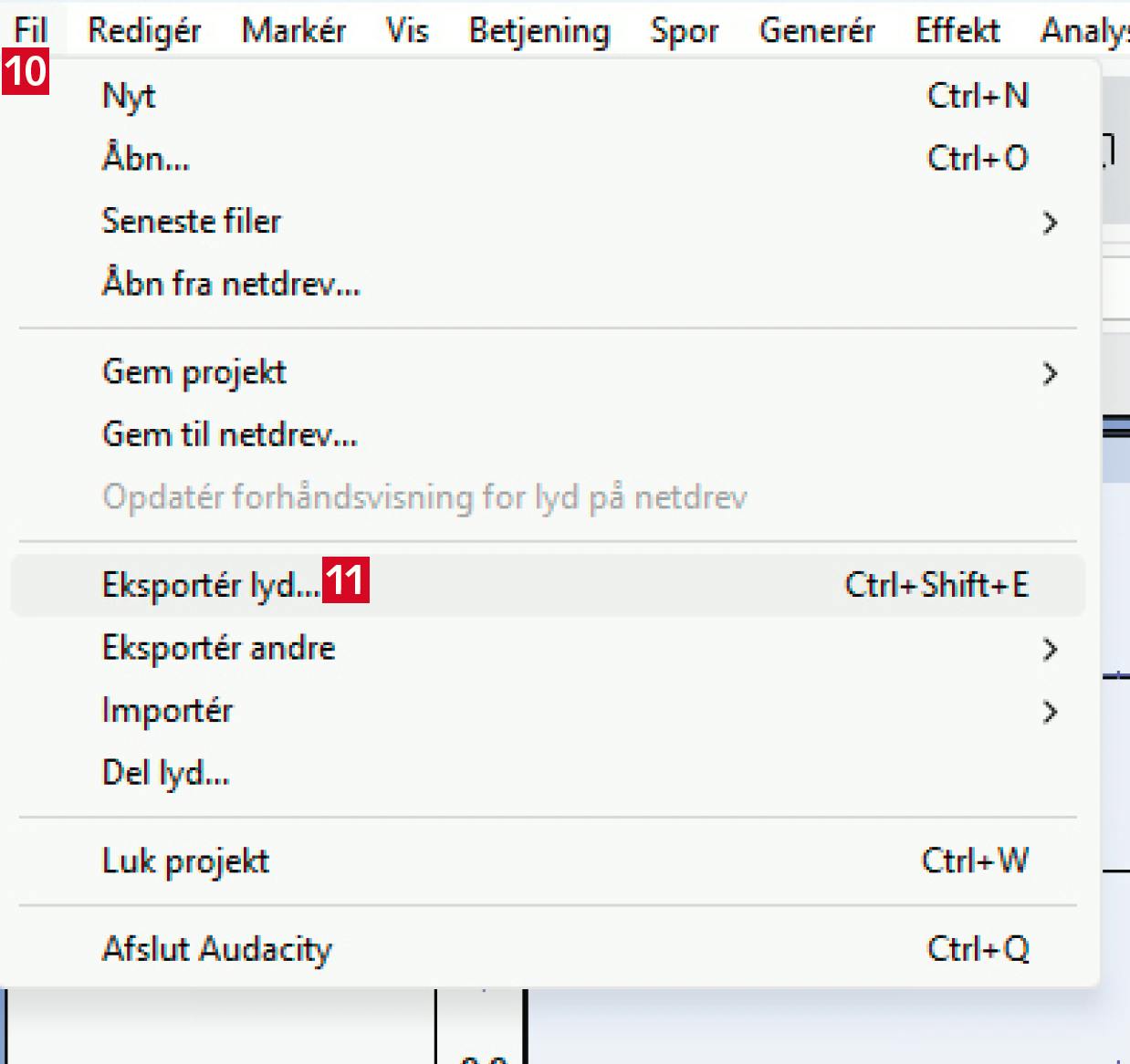Click Luk projekt

[185, 861]
